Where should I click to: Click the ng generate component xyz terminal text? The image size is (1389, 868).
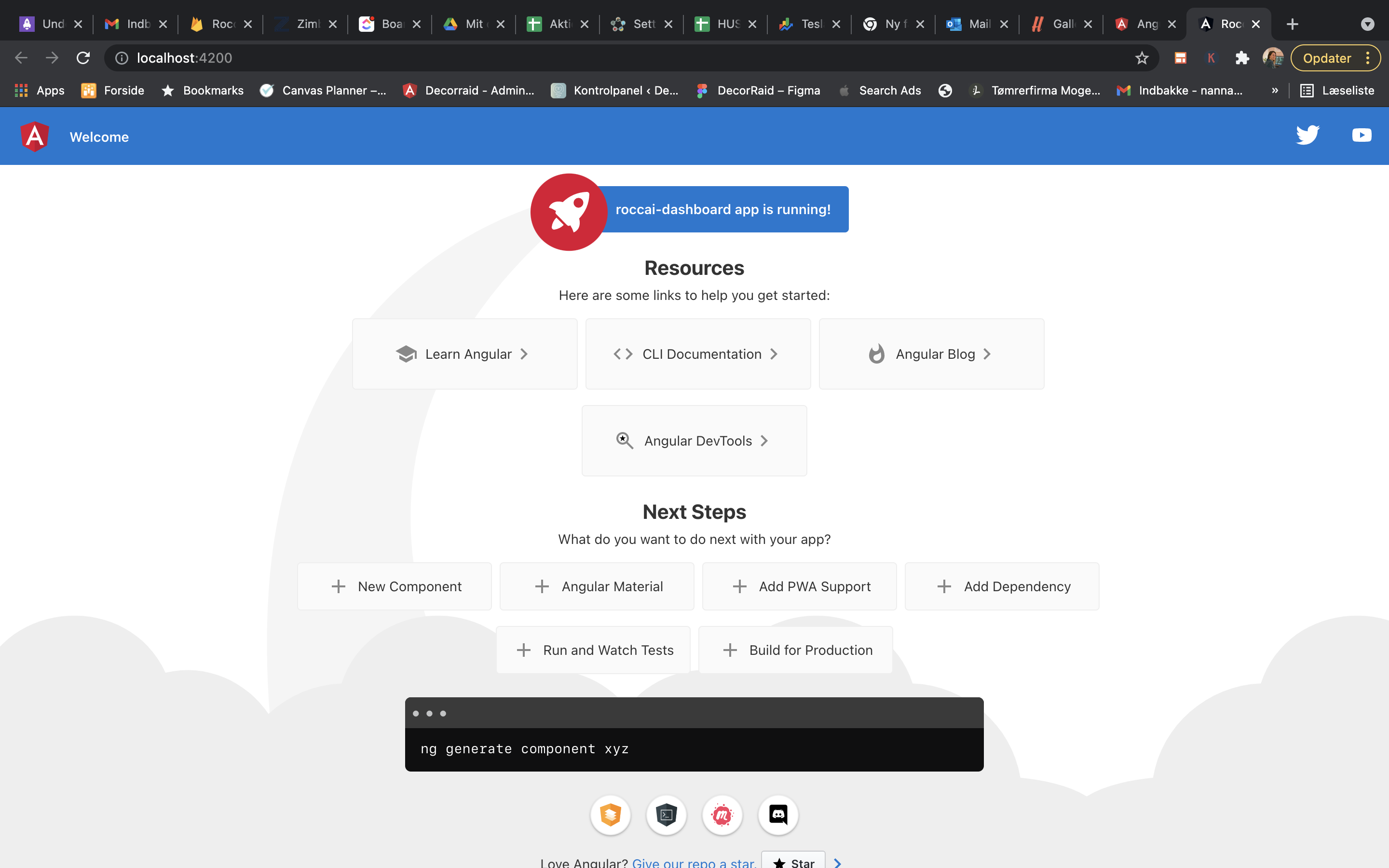click(525, 748)
